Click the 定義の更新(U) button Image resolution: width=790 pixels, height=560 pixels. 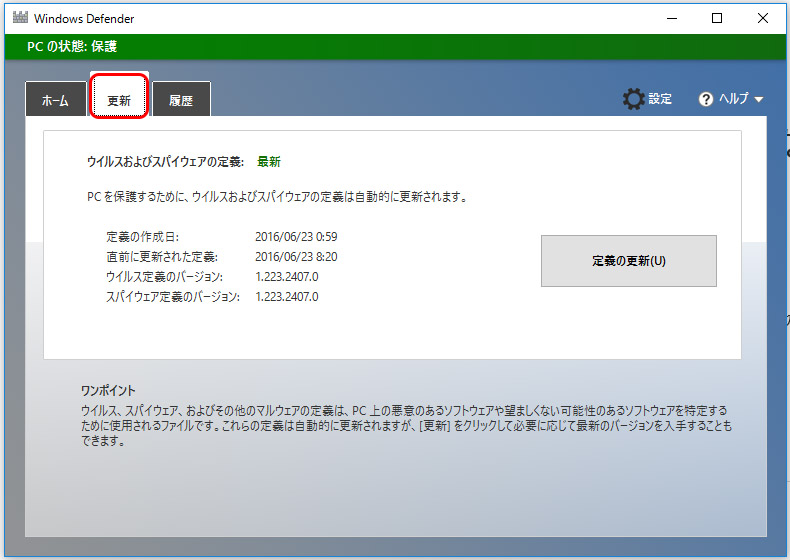point(629,261)
